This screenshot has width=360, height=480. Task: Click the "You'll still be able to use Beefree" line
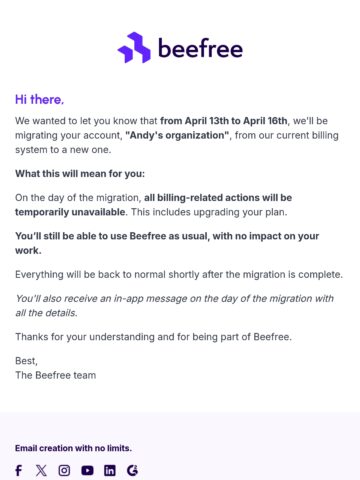167,243
